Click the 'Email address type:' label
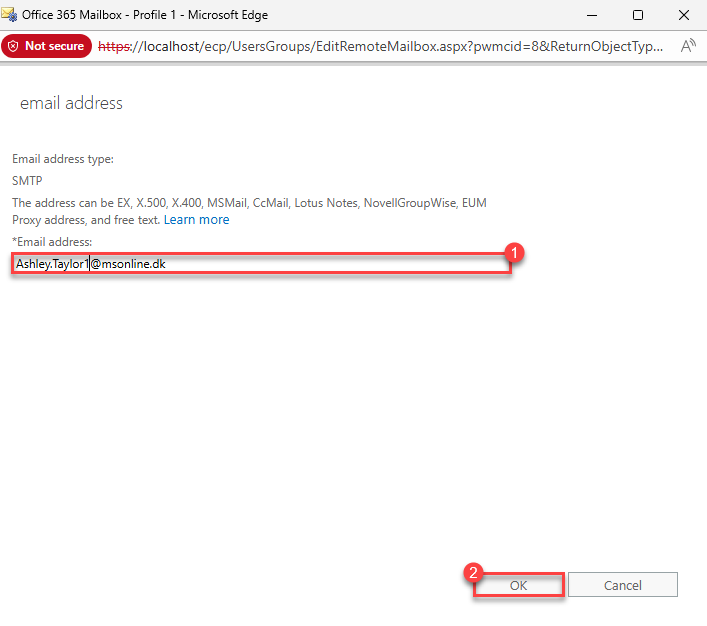 63,159
